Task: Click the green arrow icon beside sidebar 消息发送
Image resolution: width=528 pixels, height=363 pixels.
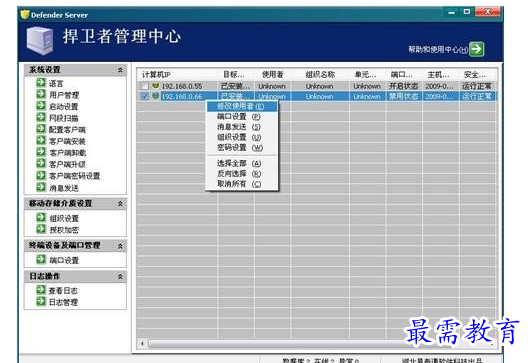Action: coord(41,187)
